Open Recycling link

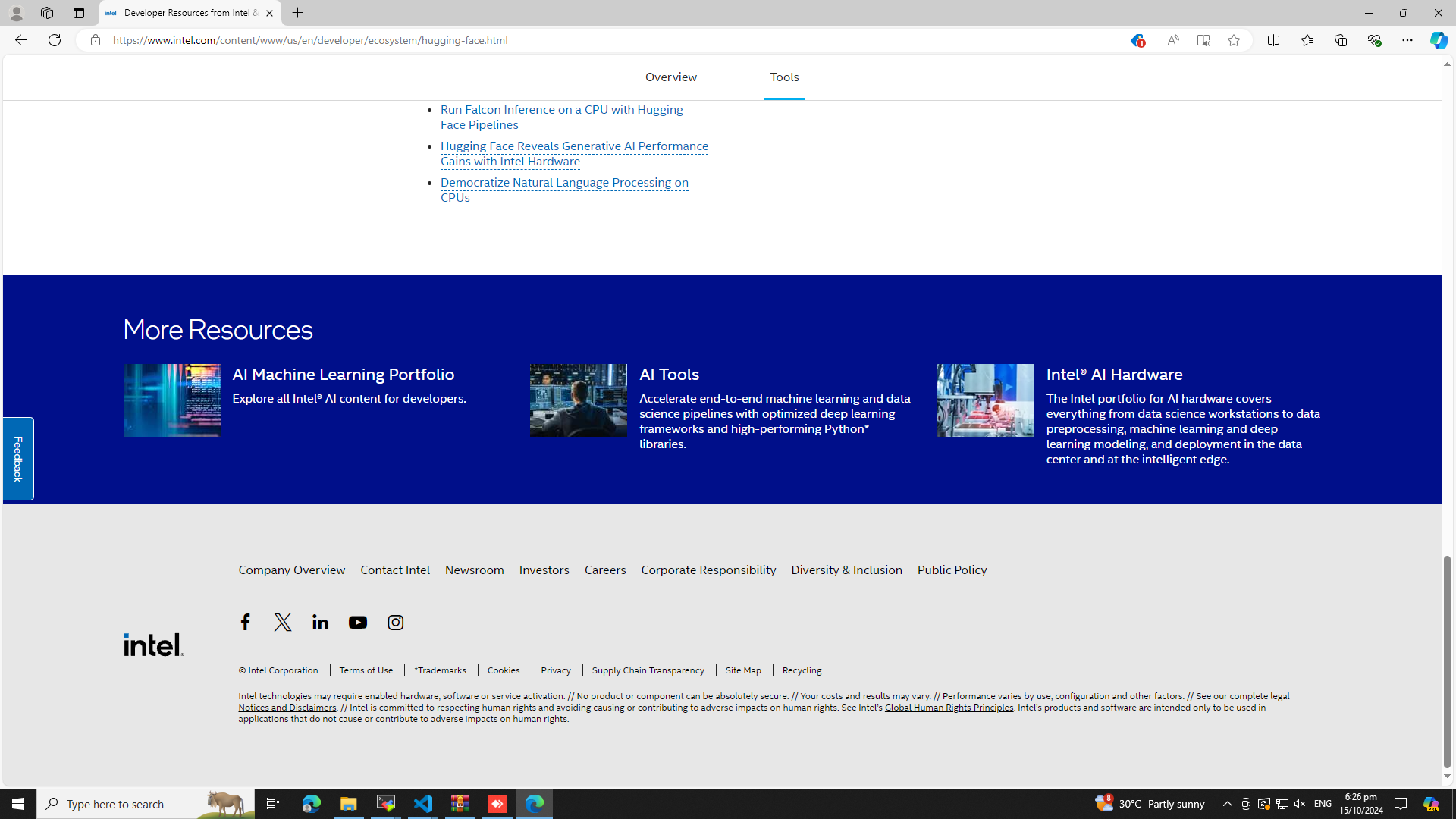coord(802,670)
